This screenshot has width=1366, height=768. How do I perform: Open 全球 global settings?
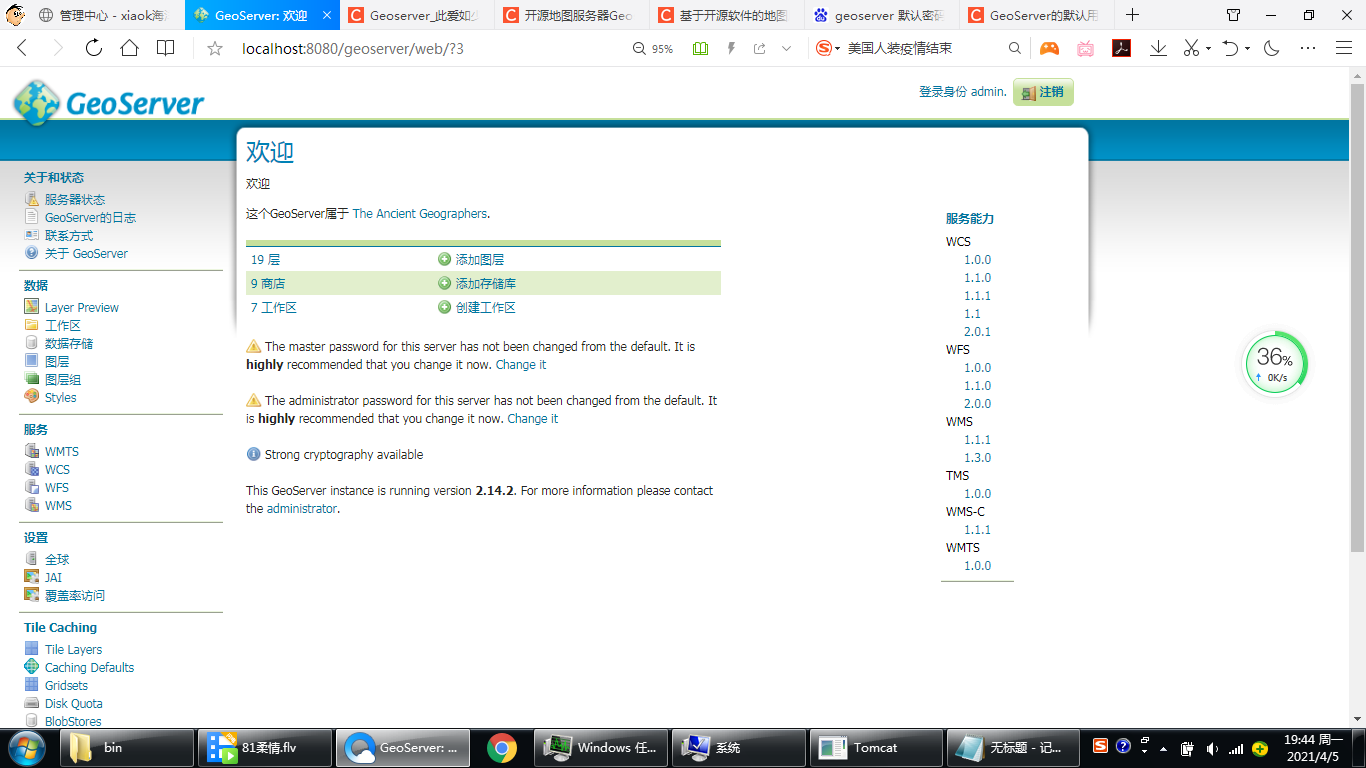point(56,560)
